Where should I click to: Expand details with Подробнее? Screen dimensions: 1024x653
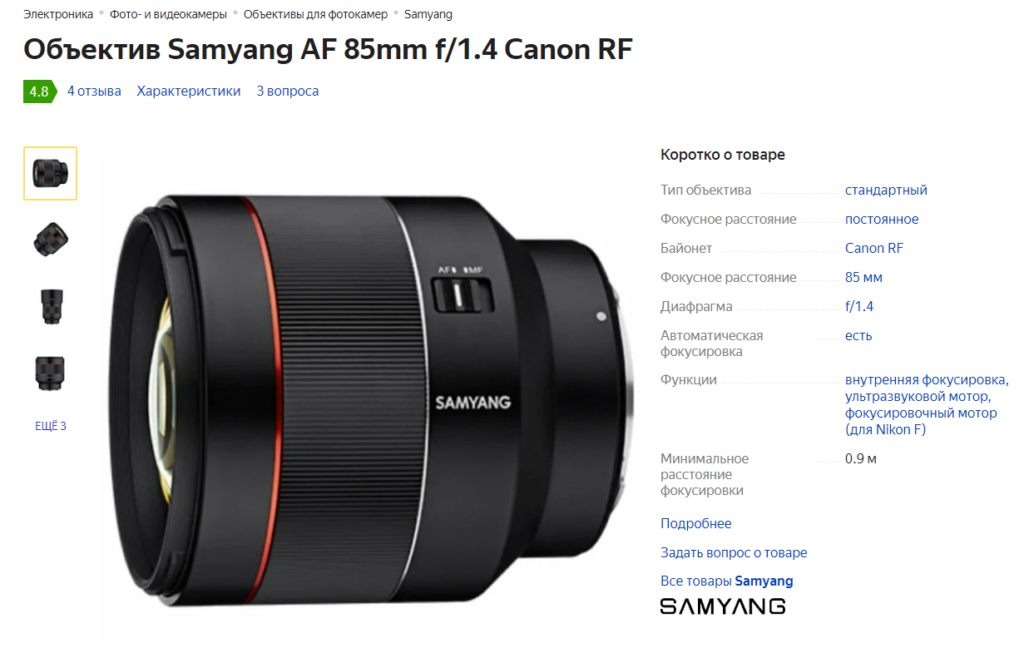(x=696, y=524)
